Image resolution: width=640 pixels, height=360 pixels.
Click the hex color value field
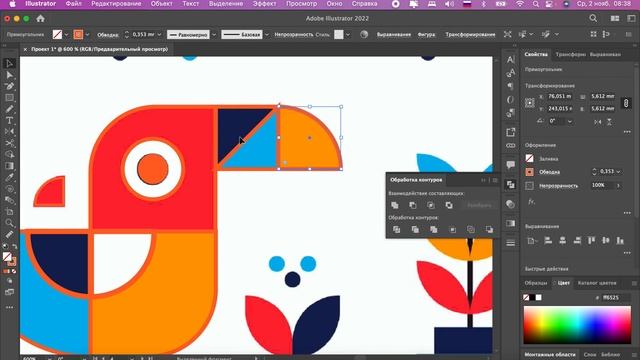(617, 298)
